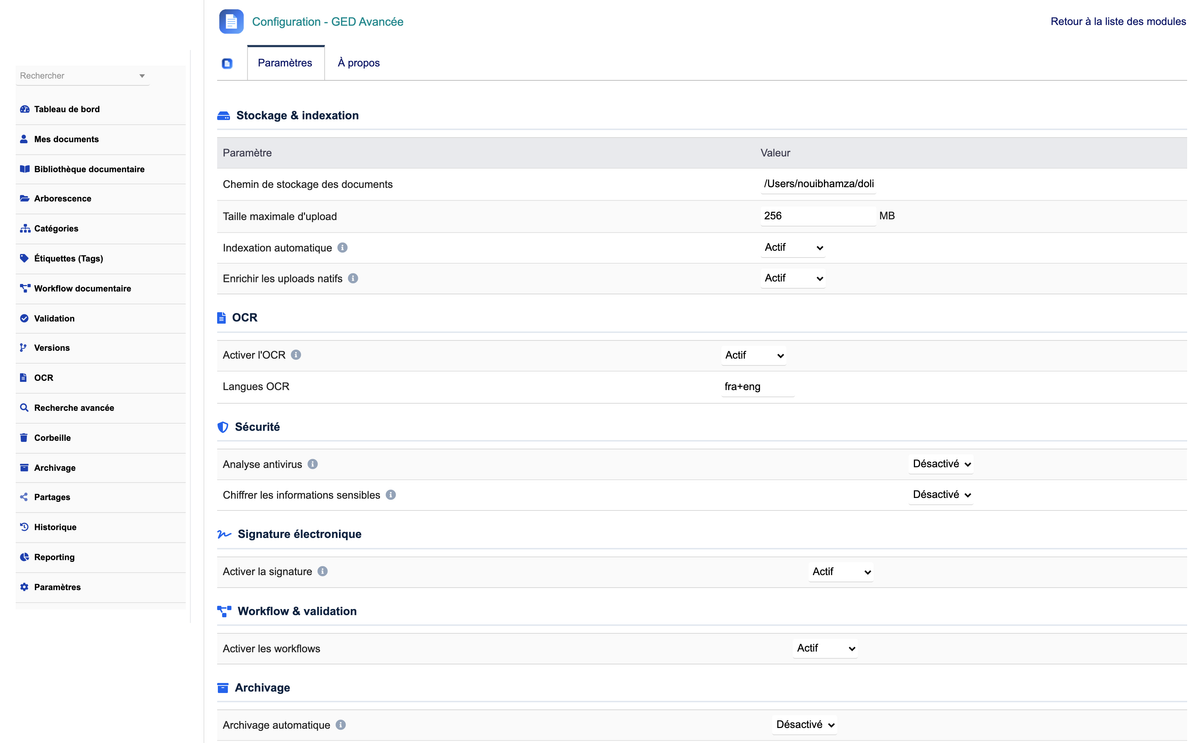Click the Stockage & indexation section header
Image resolution: width=1200 pixels, height=743 pixels.
coord(297,116)
